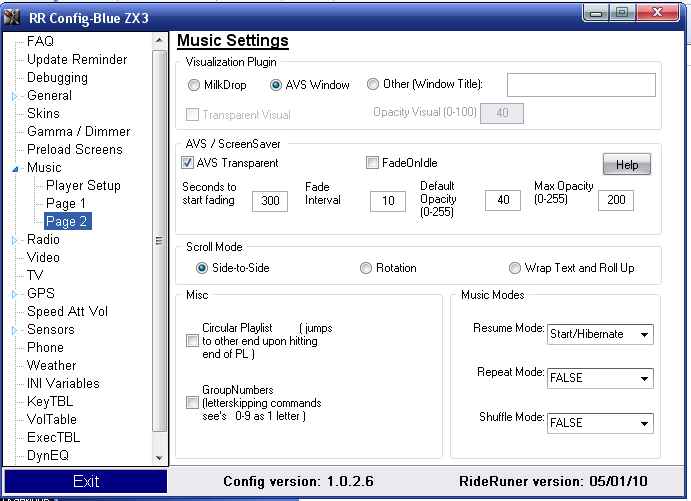Open the Player Setup page
Screen dimensions: 691x501
tap(83, 185)
